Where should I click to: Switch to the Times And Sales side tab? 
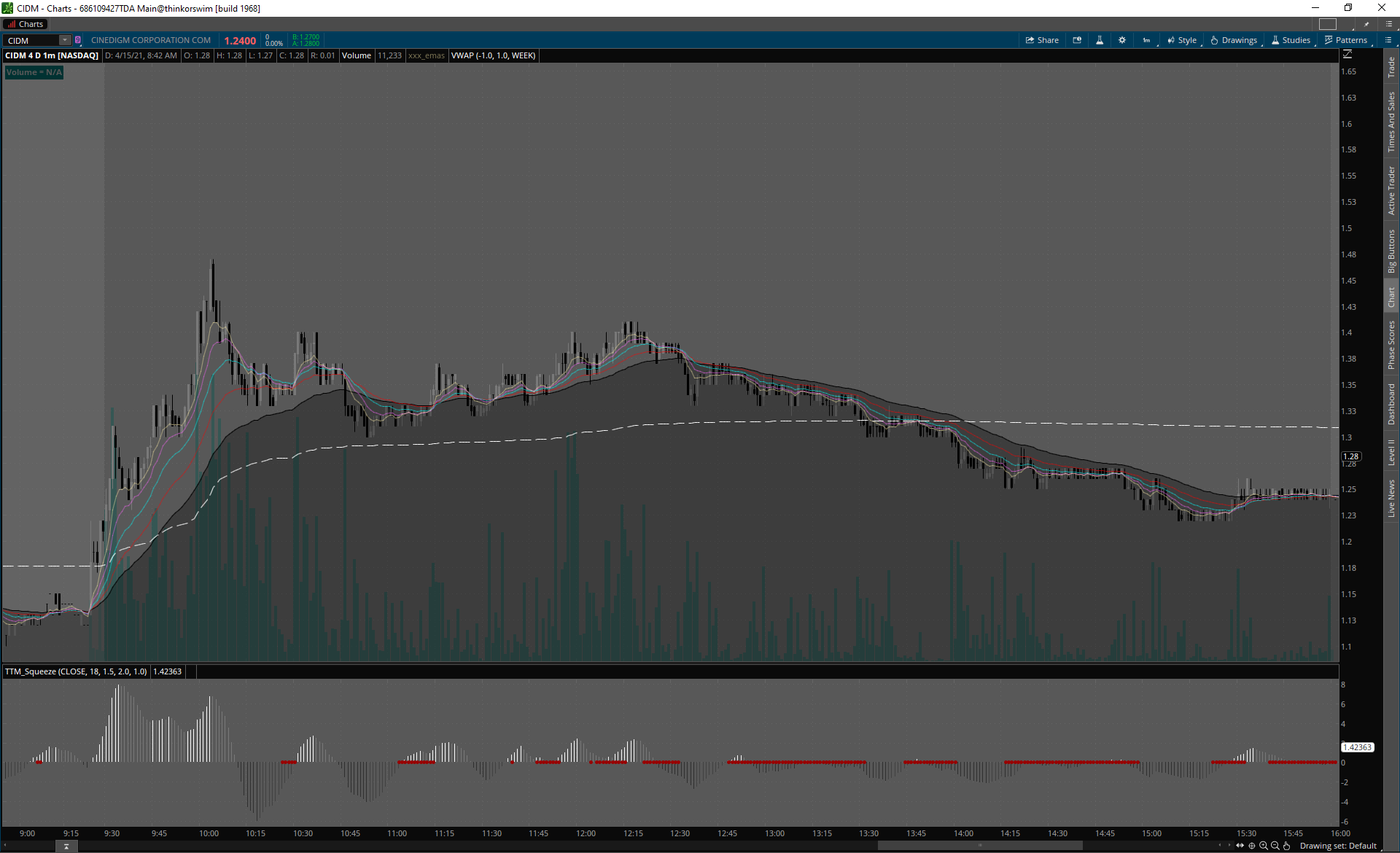(x=1391, y=121)
